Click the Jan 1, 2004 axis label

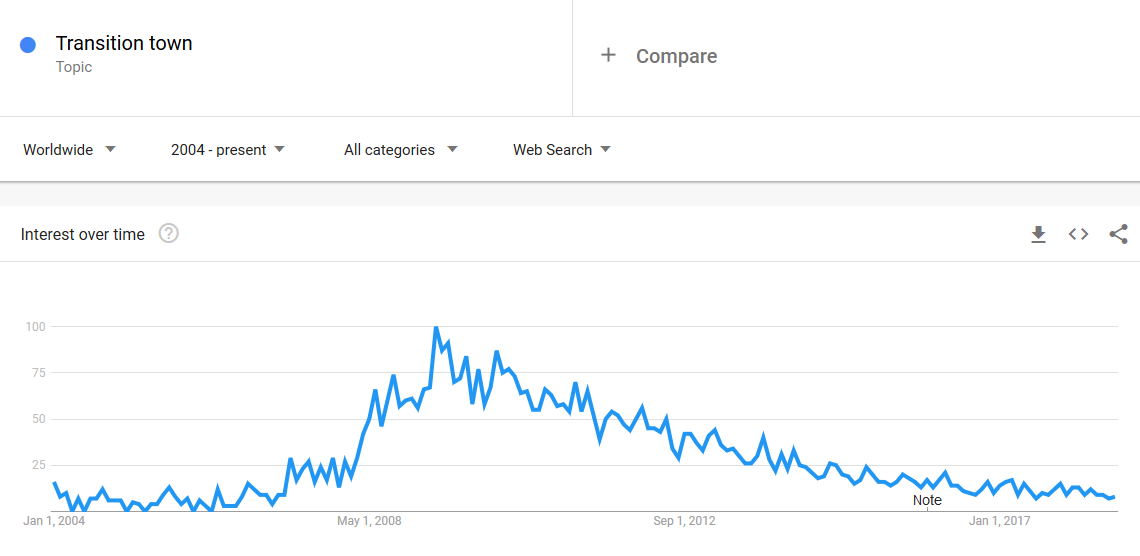pos(54,521)
